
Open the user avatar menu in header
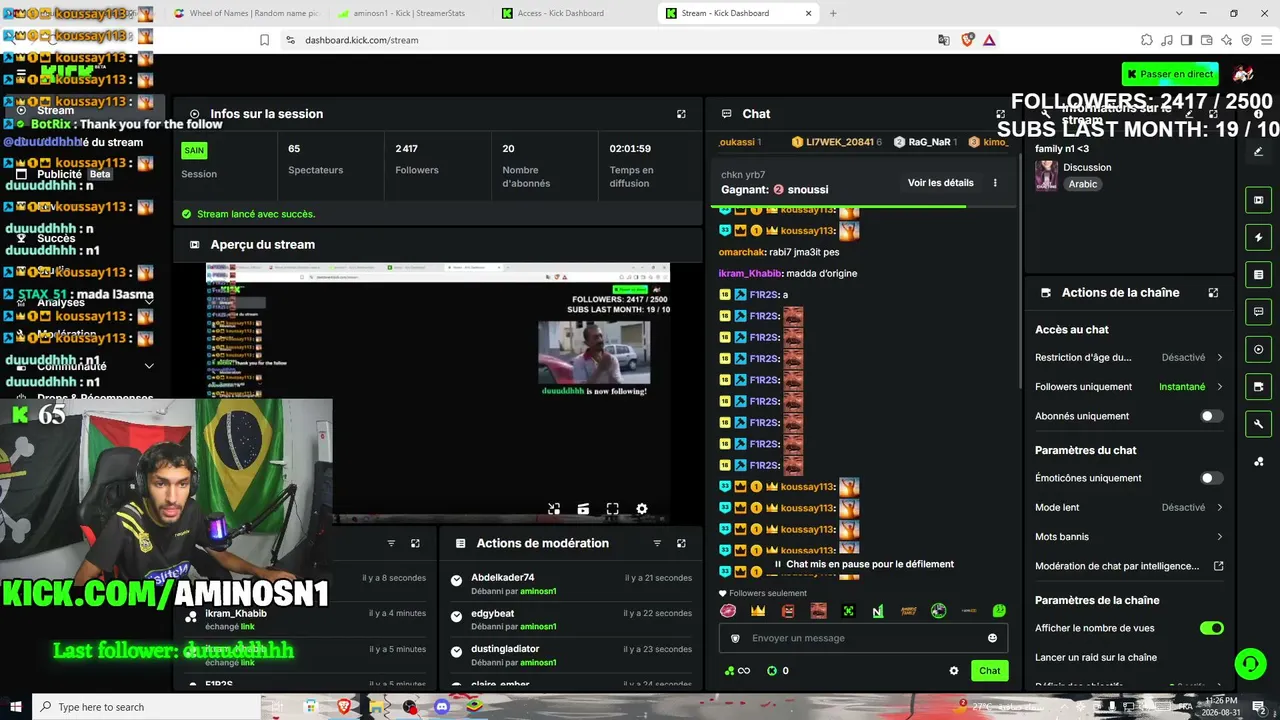coord(1244,74)
